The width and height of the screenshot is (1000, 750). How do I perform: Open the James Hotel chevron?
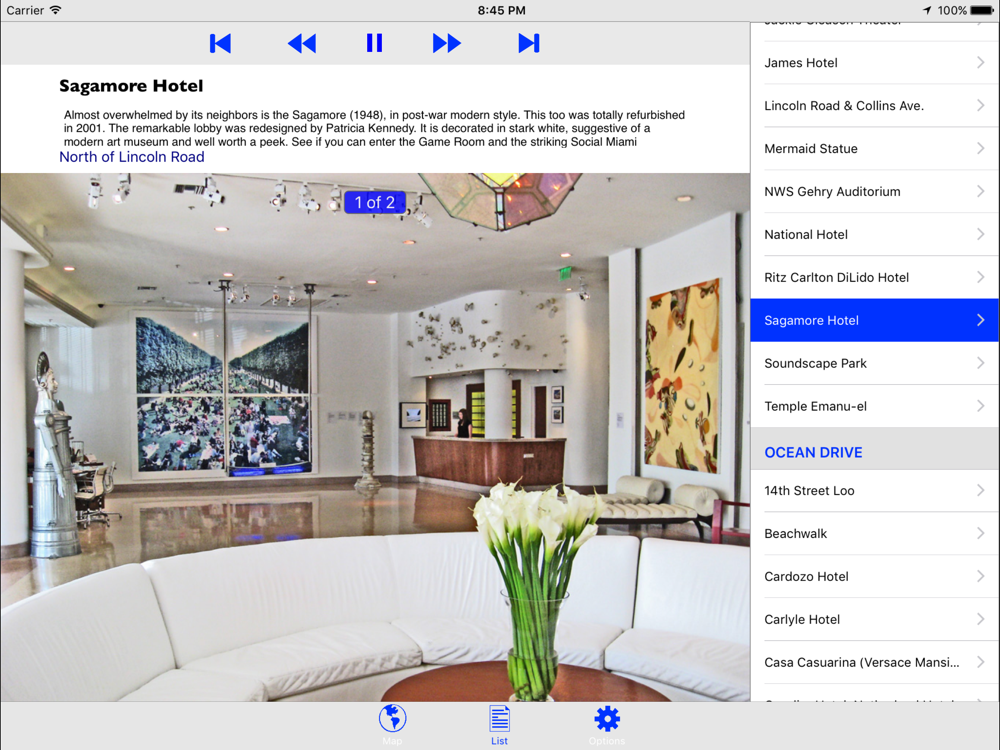tap(980, 62)
